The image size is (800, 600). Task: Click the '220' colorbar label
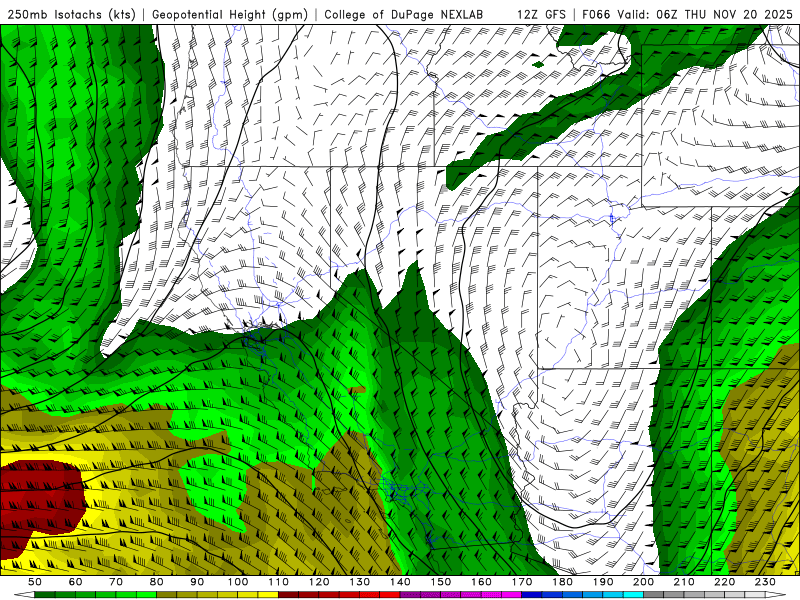725,582
